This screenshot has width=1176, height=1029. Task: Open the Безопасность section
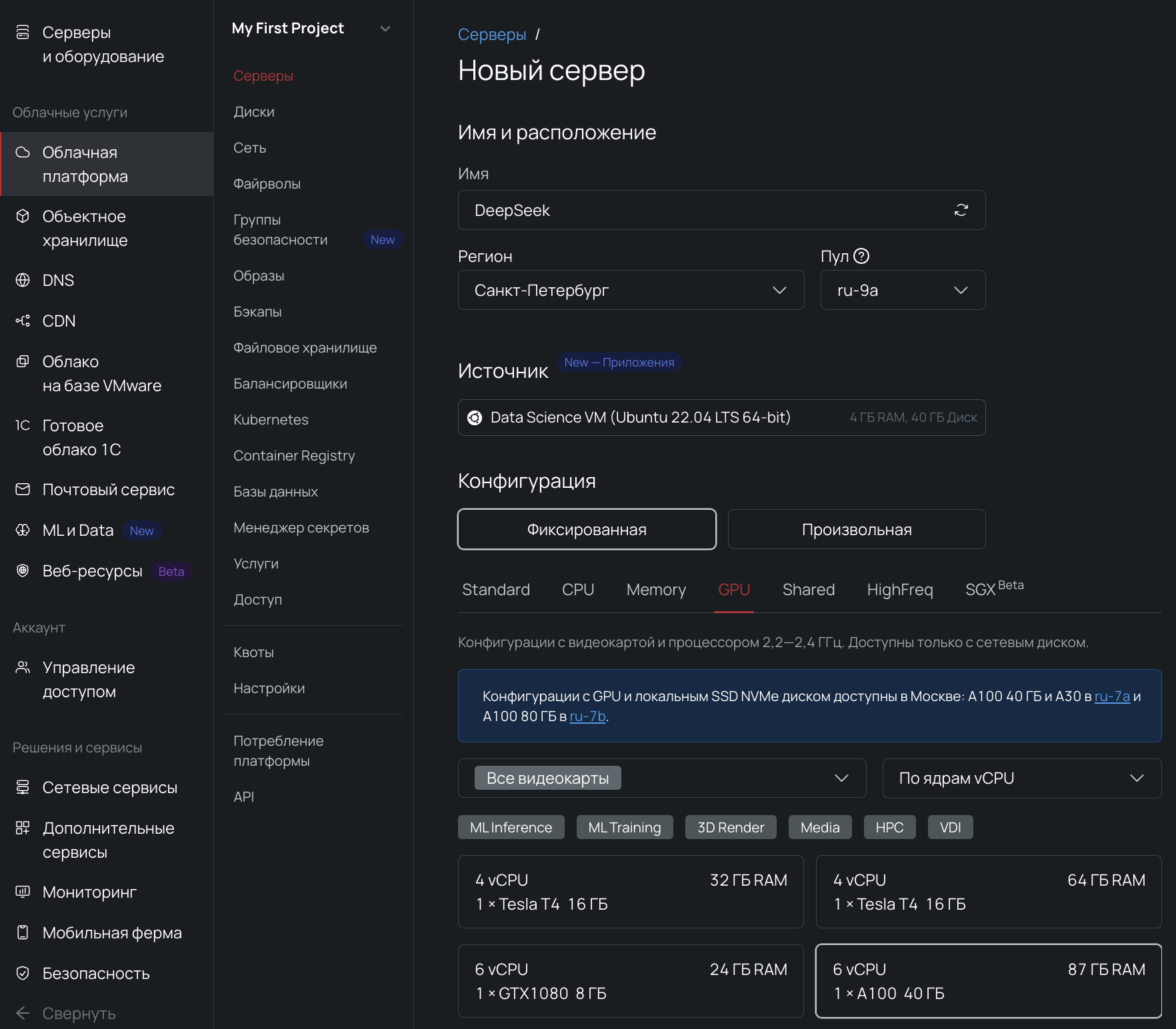click(96, 973)
